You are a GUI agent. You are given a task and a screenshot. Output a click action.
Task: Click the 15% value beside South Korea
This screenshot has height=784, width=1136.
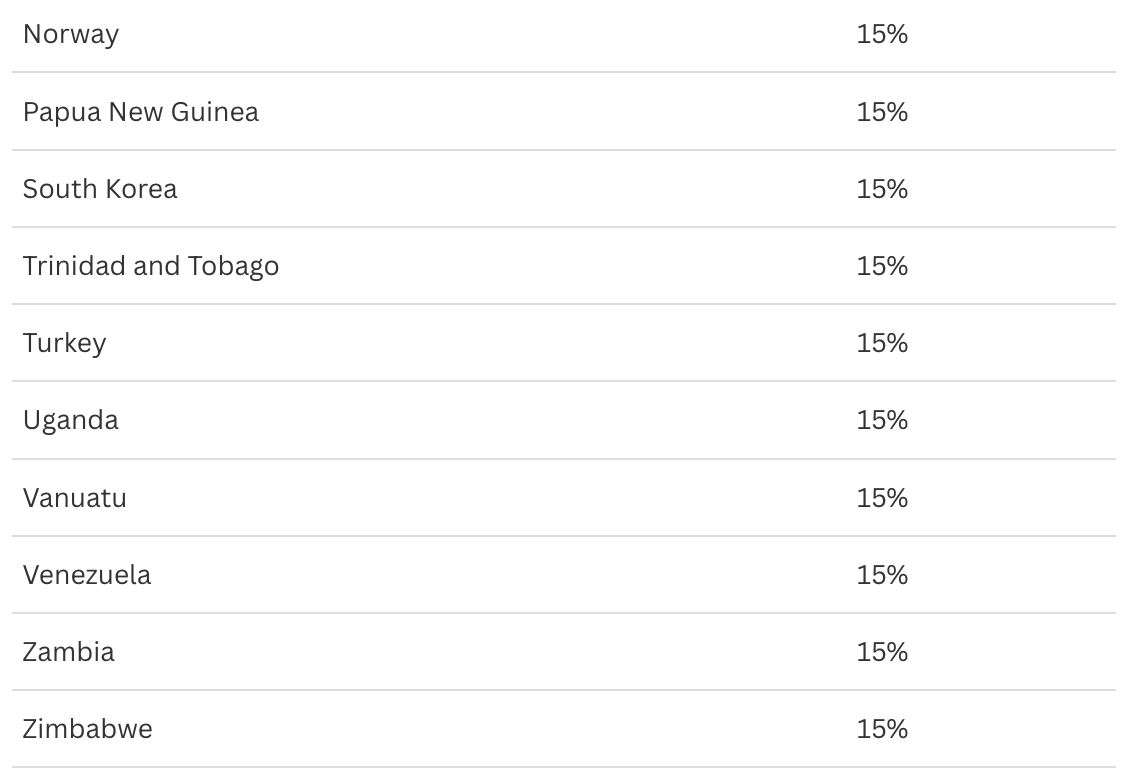coord(882,189)
